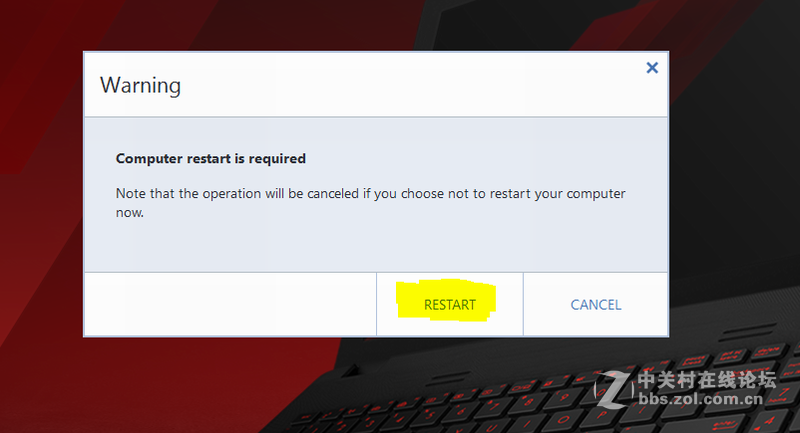Click the laptop keyboard in the wallpaper

(x=536, y=403)
